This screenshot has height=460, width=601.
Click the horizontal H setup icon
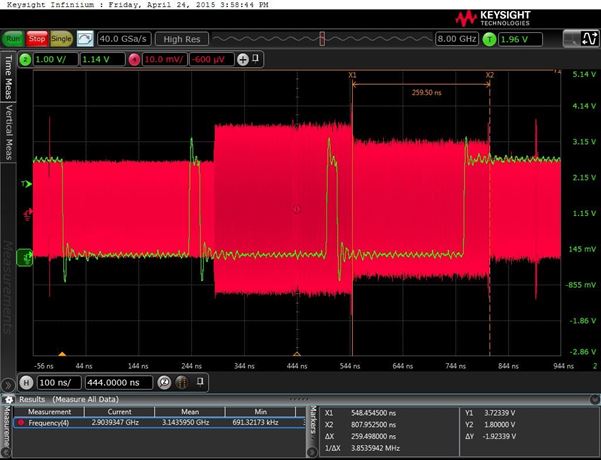pos(26,383)
